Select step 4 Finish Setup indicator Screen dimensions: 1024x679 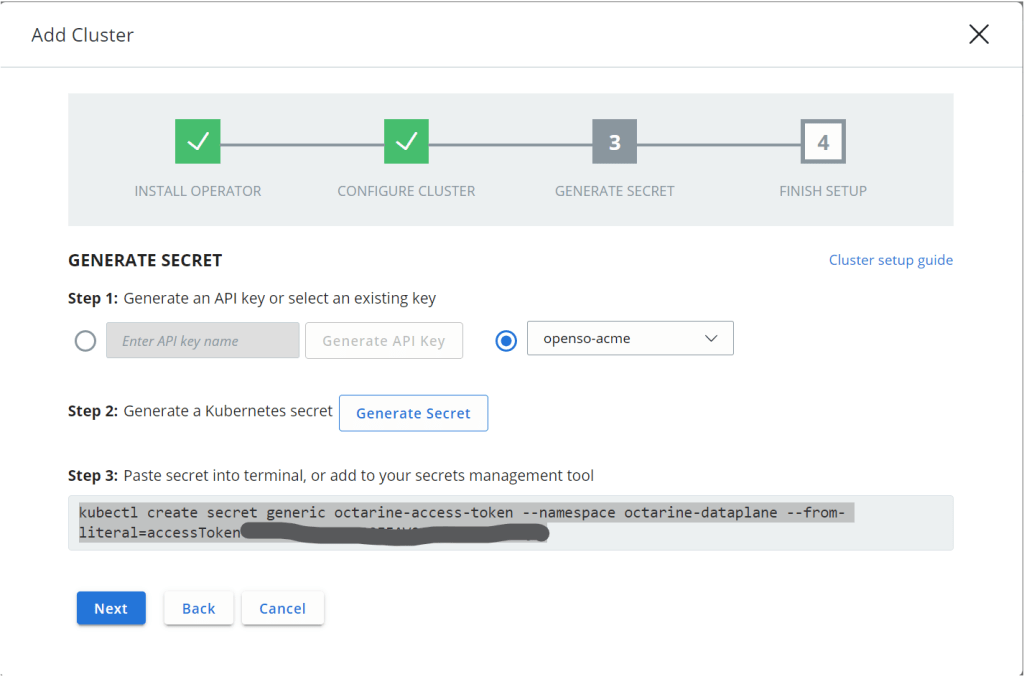pyautogui.click(x=823, y=142)
